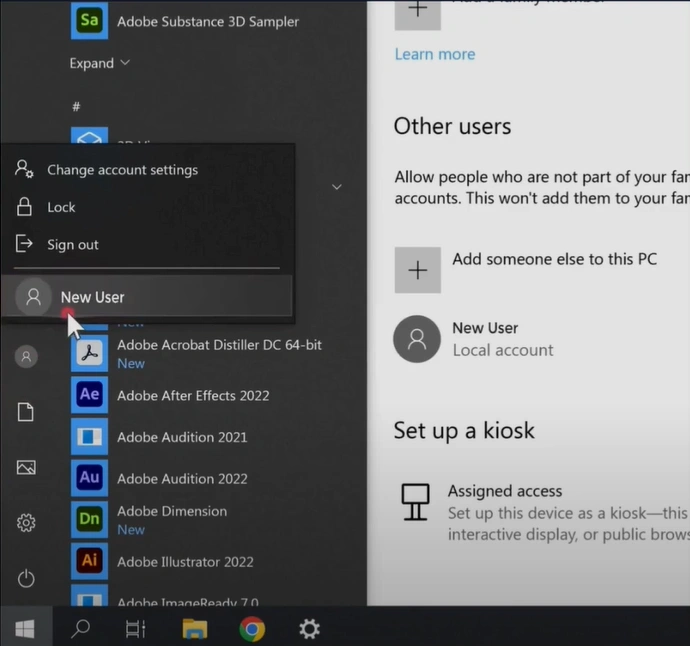Open Adobe Audition 2022 entry
This screenshot has height=646, width=690.
tap(182, 478)
